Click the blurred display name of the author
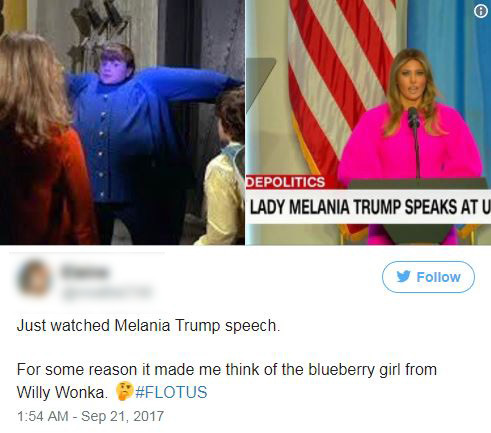Viewport: 491px width, 433px height. [x=85, y=271]
